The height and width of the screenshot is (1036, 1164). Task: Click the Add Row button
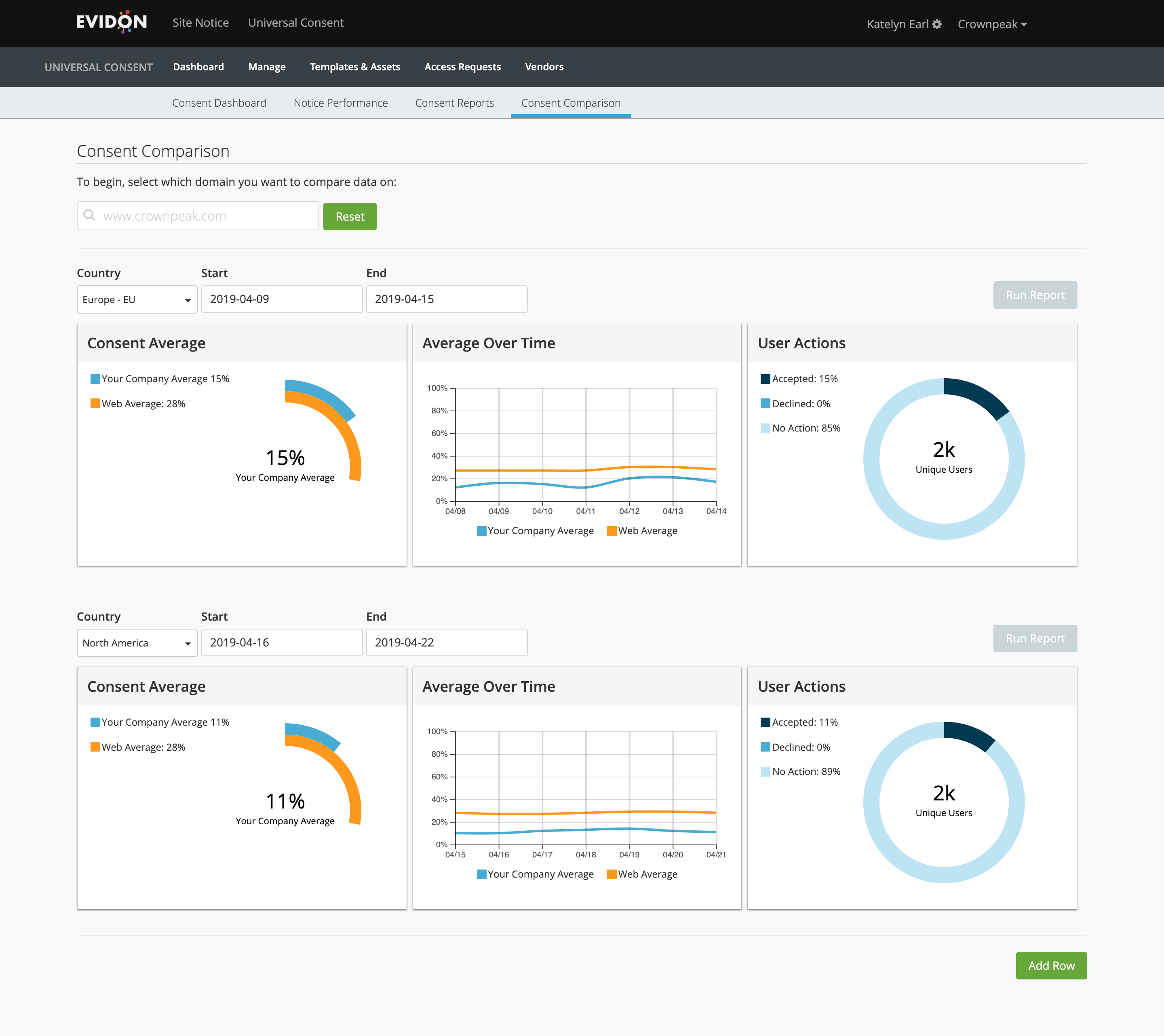pos(1051,965)
